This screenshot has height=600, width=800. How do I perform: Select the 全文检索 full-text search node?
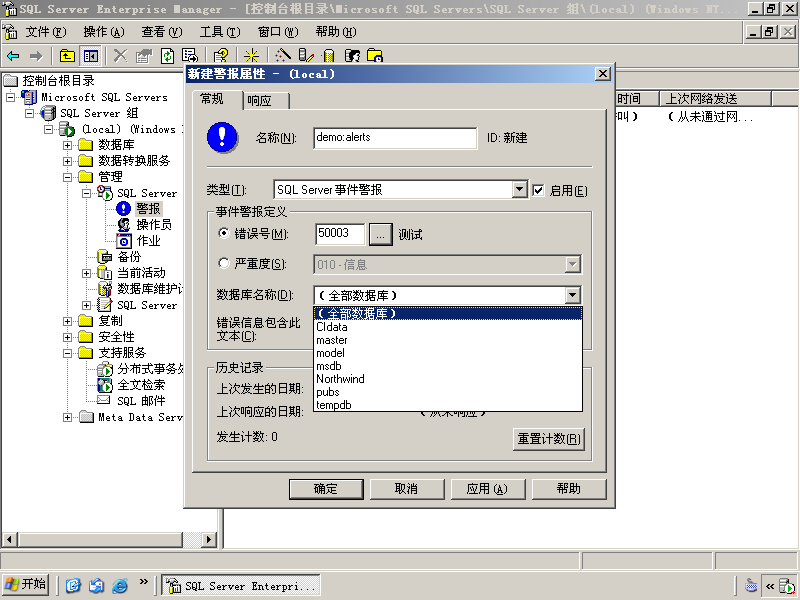point(141,385)
